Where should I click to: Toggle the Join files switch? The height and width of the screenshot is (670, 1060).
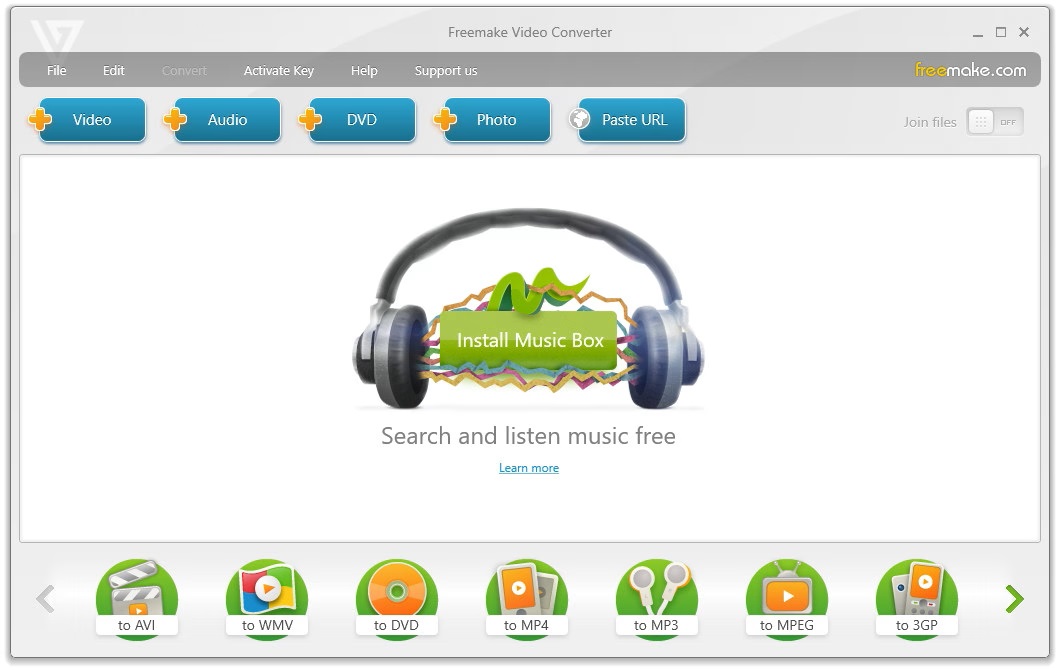[x=994, y=122]
